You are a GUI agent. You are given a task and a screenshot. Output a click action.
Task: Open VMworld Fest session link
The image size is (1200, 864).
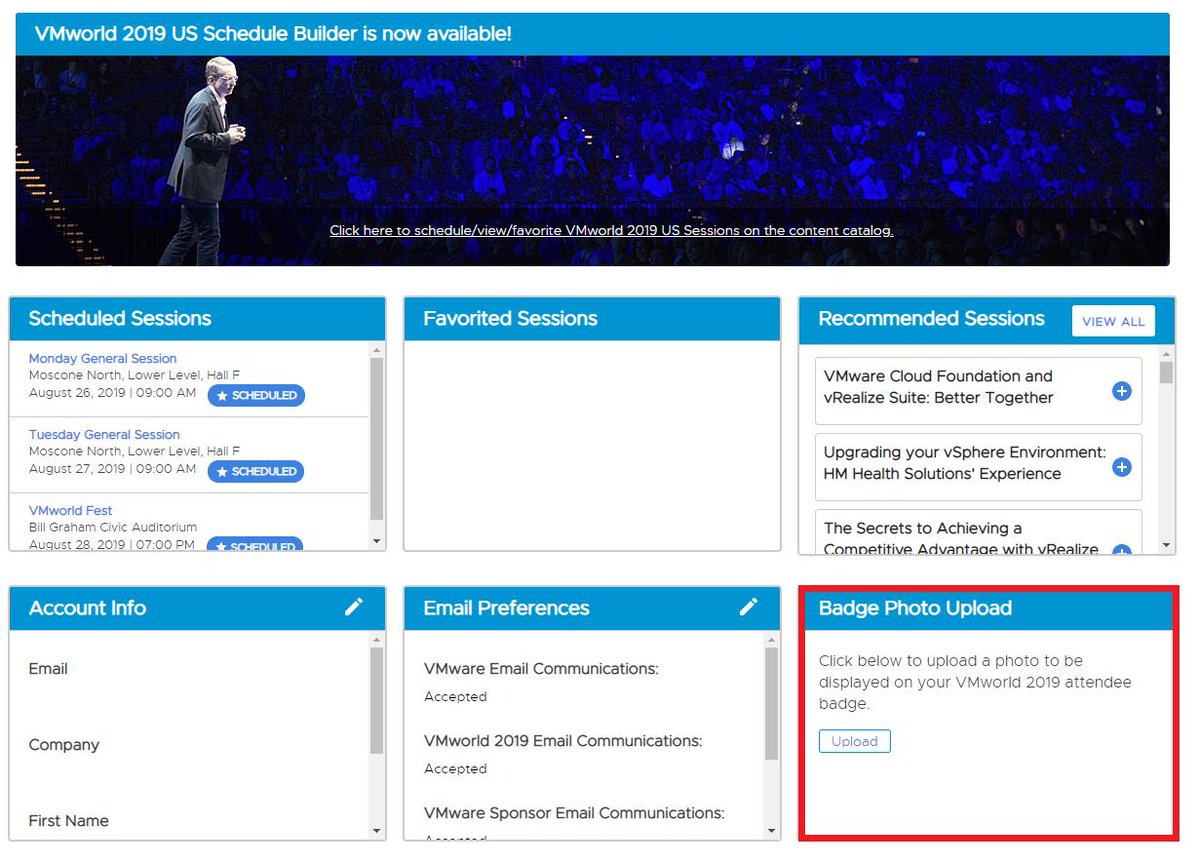(70, 510)
